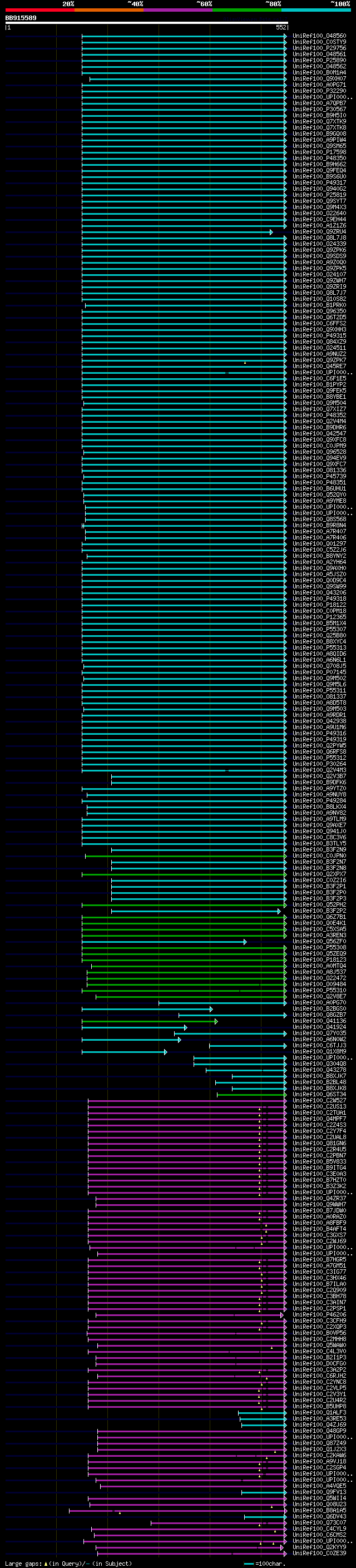Select label UniRef100_Q9FEQ4
The height and width of the screenshot is (1568, 356).
point(319,170)
